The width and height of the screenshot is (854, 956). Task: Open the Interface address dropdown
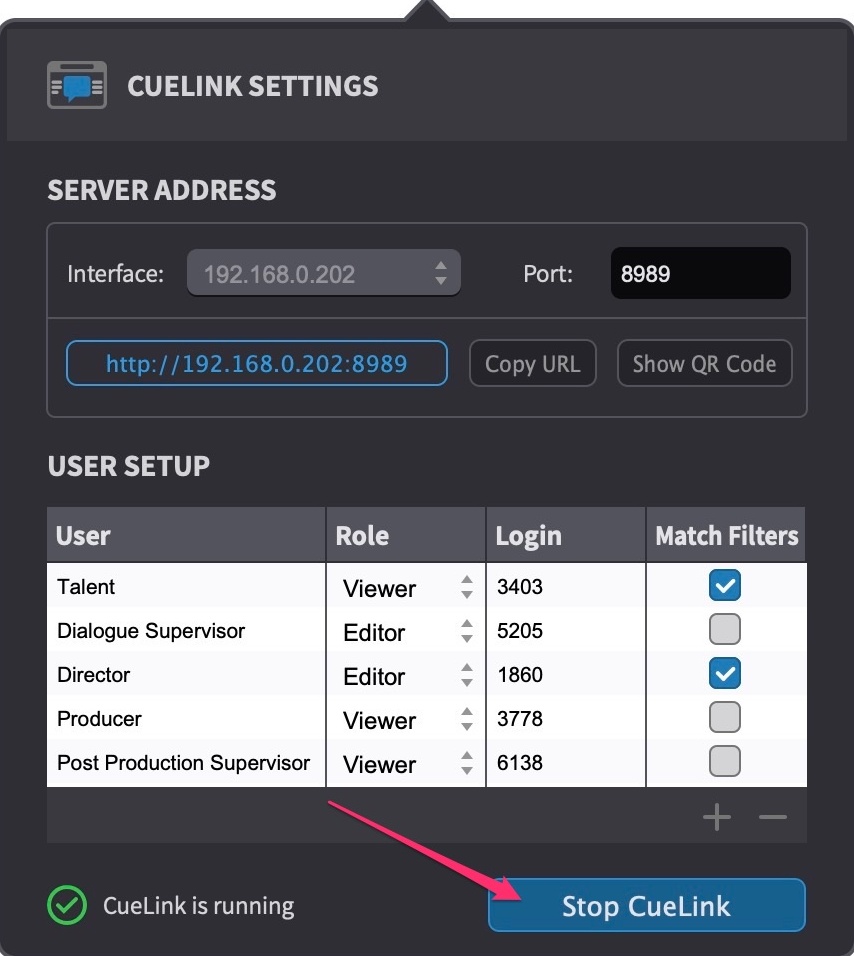324,273
